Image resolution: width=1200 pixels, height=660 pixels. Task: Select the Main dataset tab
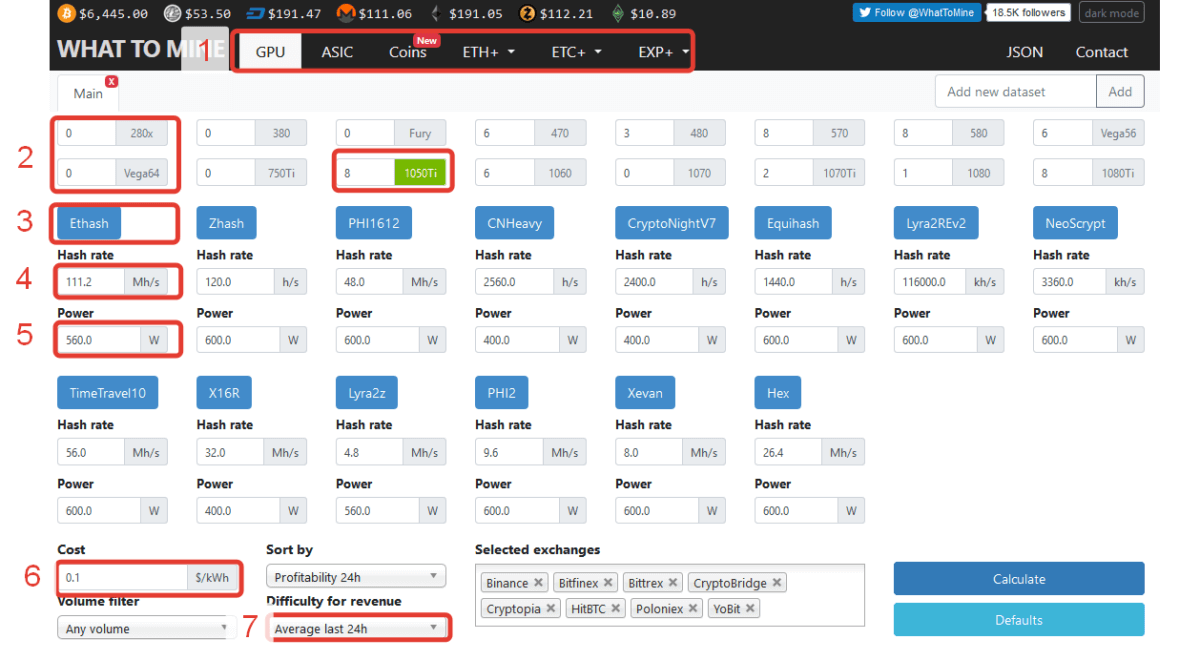click(88, 93)
